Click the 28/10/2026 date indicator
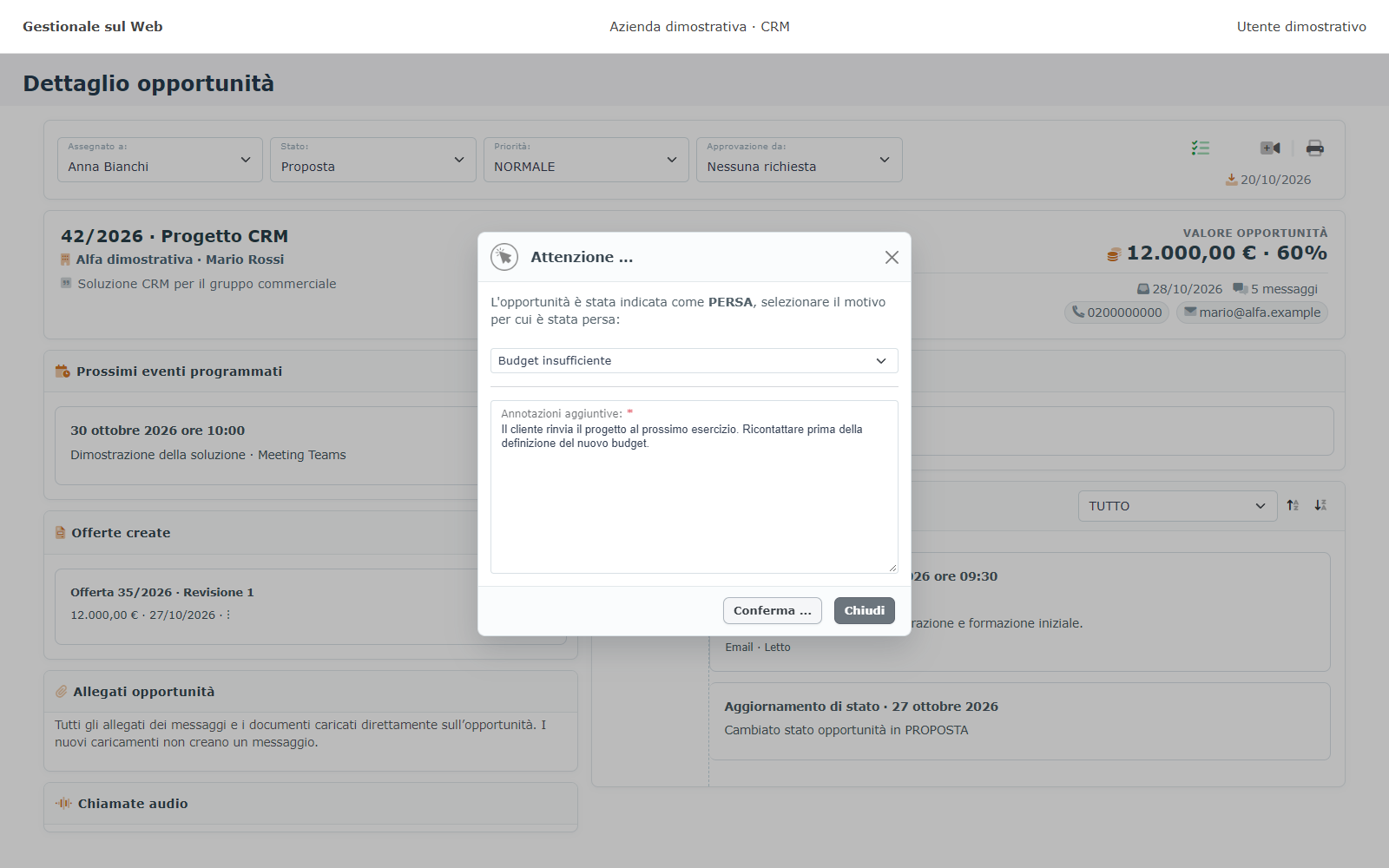 1180,289
